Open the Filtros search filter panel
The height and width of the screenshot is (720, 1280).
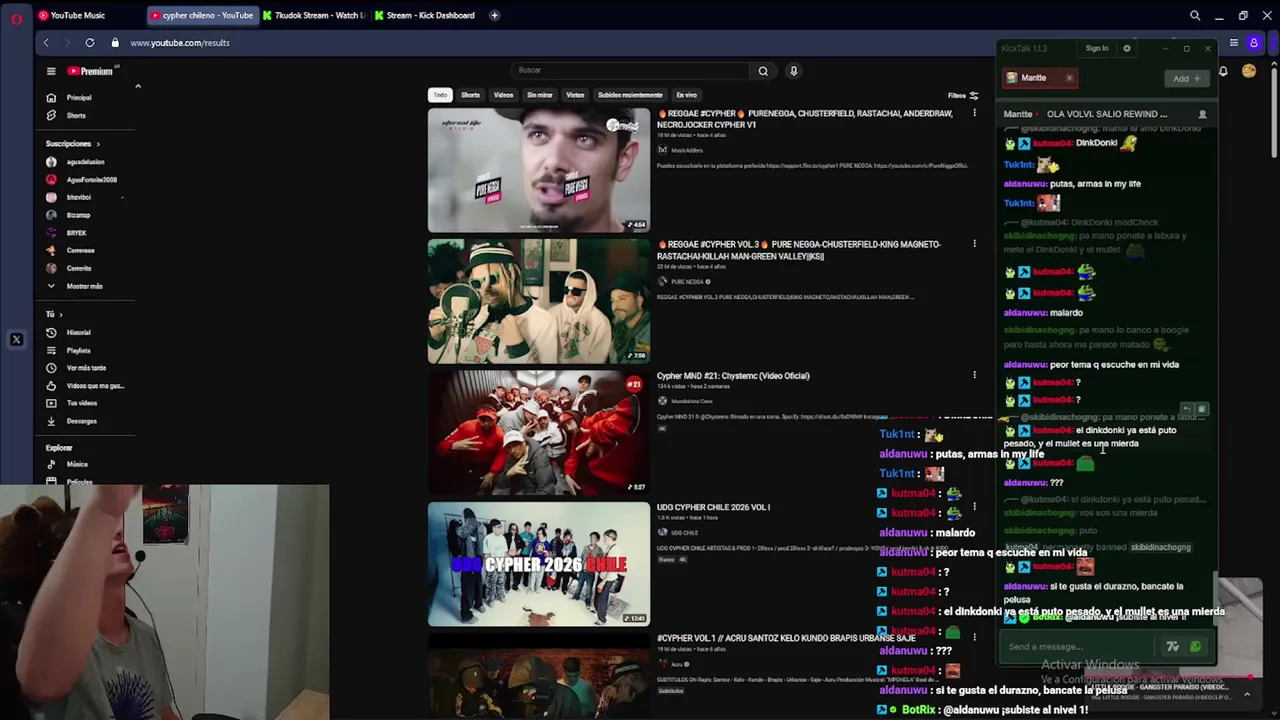pyautogui.click(x=963, y=96)
